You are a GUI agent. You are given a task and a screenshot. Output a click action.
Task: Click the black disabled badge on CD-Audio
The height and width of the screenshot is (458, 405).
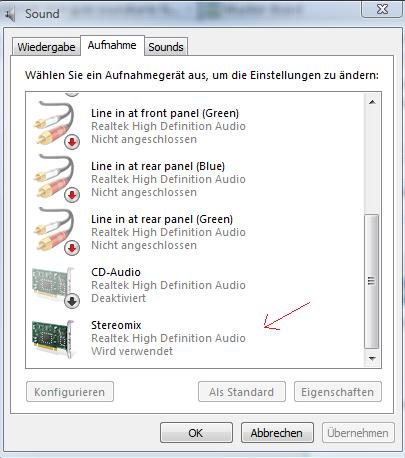click(x=72, y=301)
